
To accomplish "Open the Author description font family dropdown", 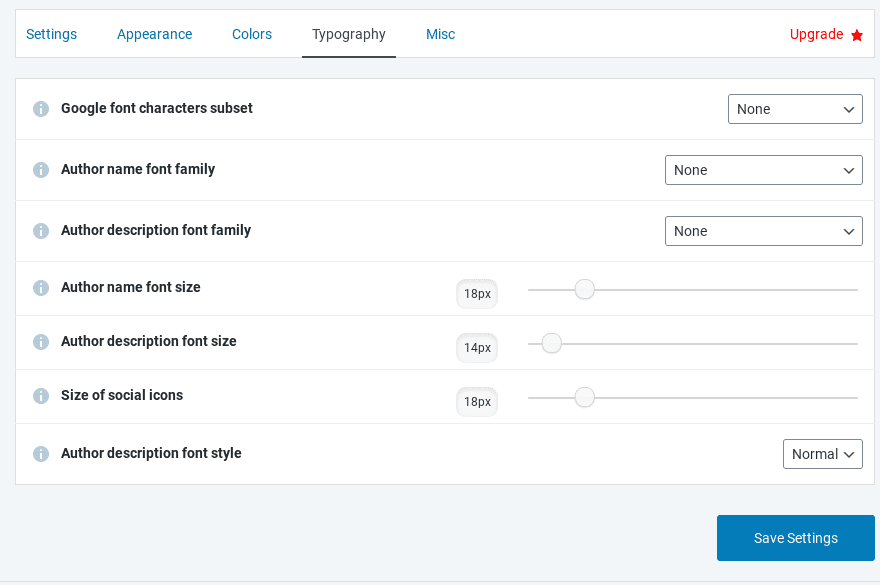I will tap(763, 231).
